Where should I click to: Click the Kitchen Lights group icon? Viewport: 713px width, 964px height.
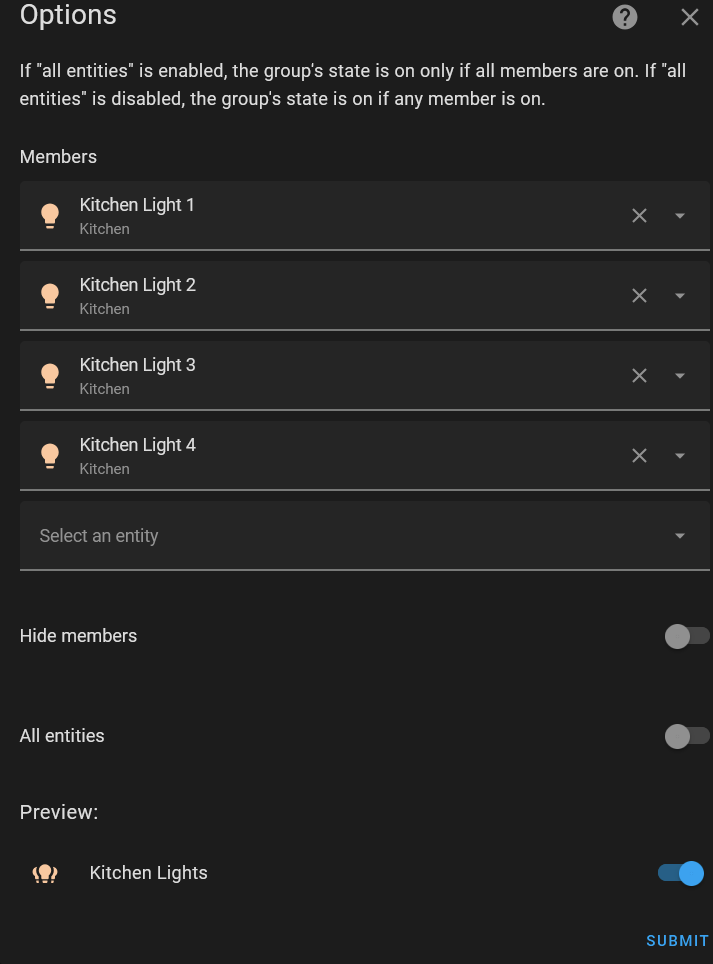click(45, 873)
